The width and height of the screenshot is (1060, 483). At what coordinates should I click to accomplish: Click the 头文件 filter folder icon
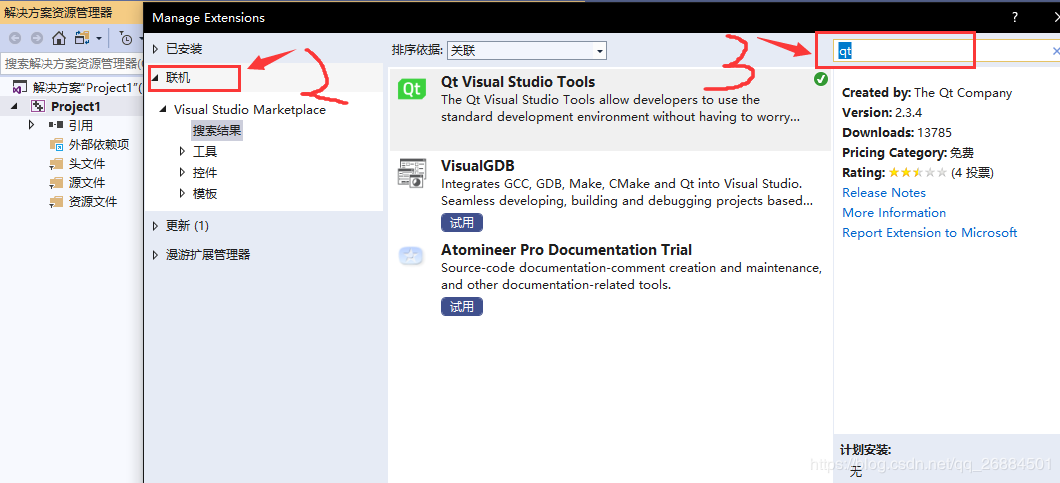pyautogui.click(x=57, y=164)
